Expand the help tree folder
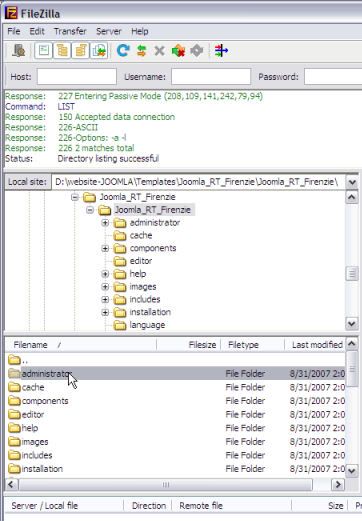Viewport: 362px width, 521px height. pos(105,274)
